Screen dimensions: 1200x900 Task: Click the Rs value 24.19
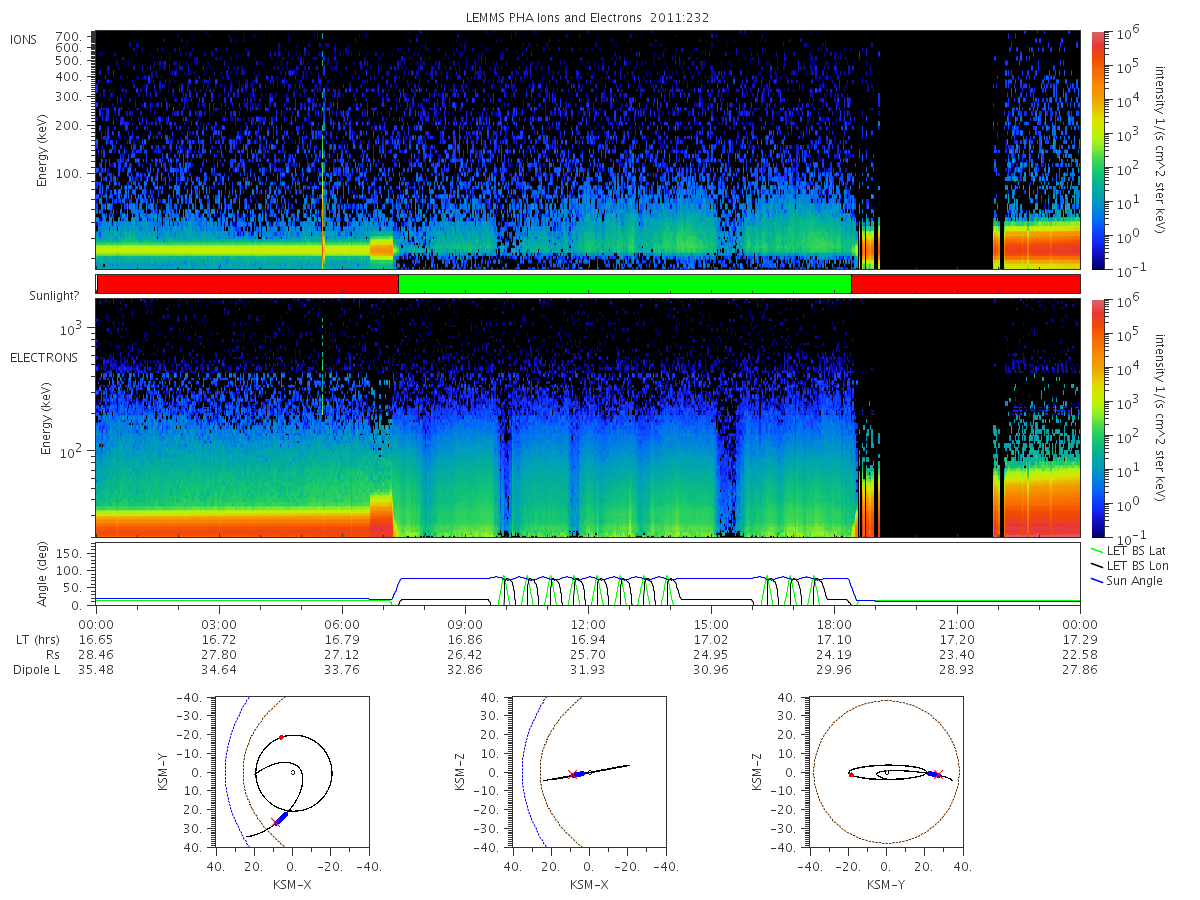(834, 654)
